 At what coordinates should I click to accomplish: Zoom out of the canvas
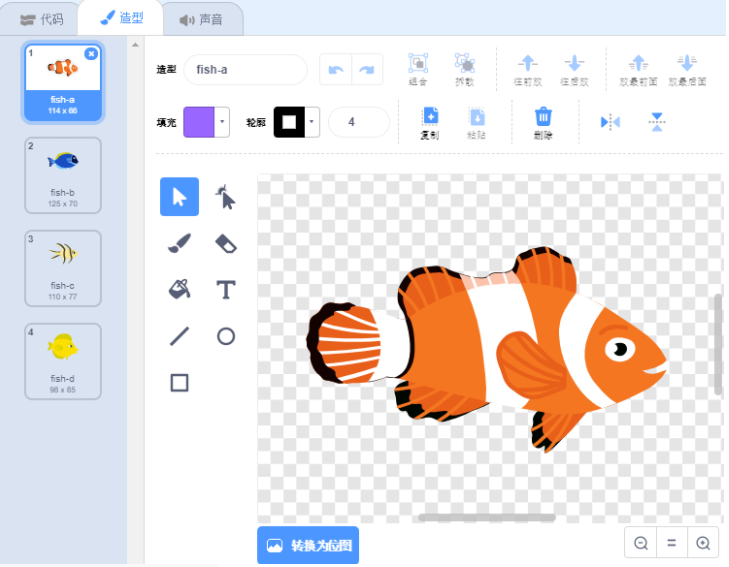[641, 542]
